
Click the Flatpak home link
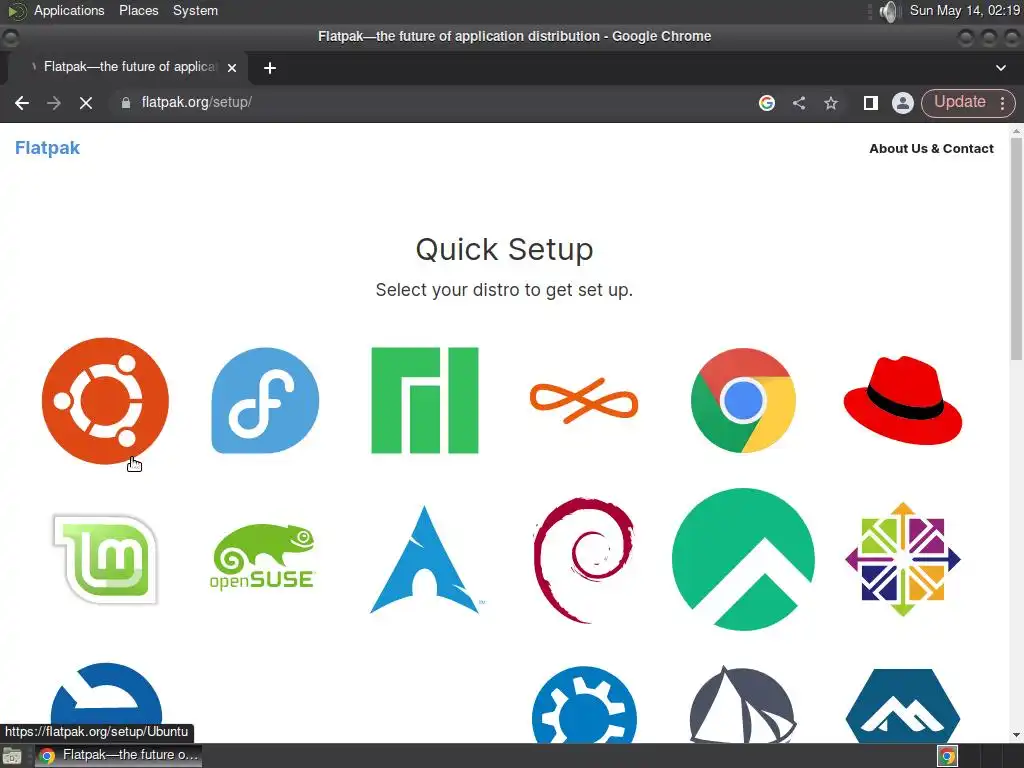click(x=48, y=148)
